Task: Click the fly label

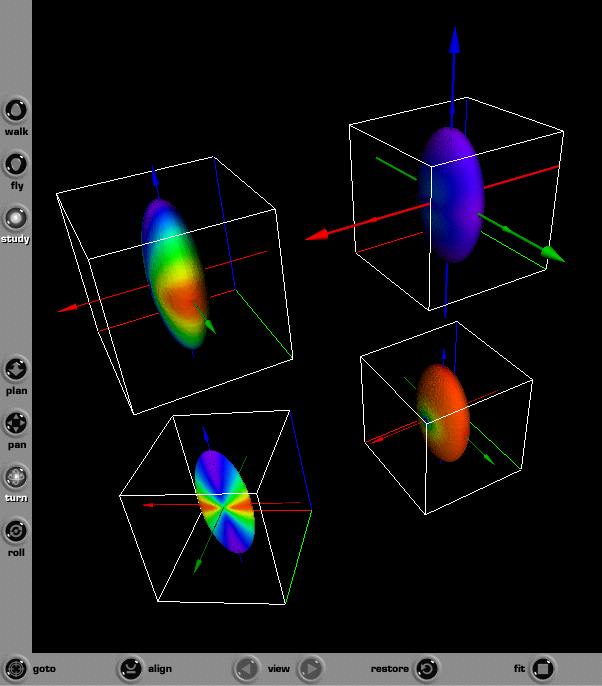Action: point(17,186)
